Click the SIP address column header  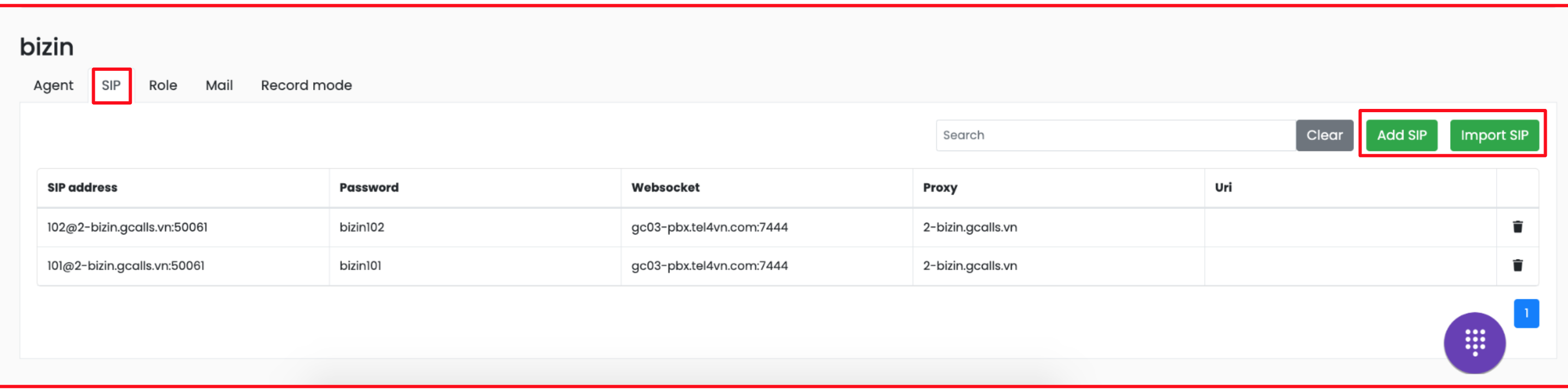(x=82, y=187)
